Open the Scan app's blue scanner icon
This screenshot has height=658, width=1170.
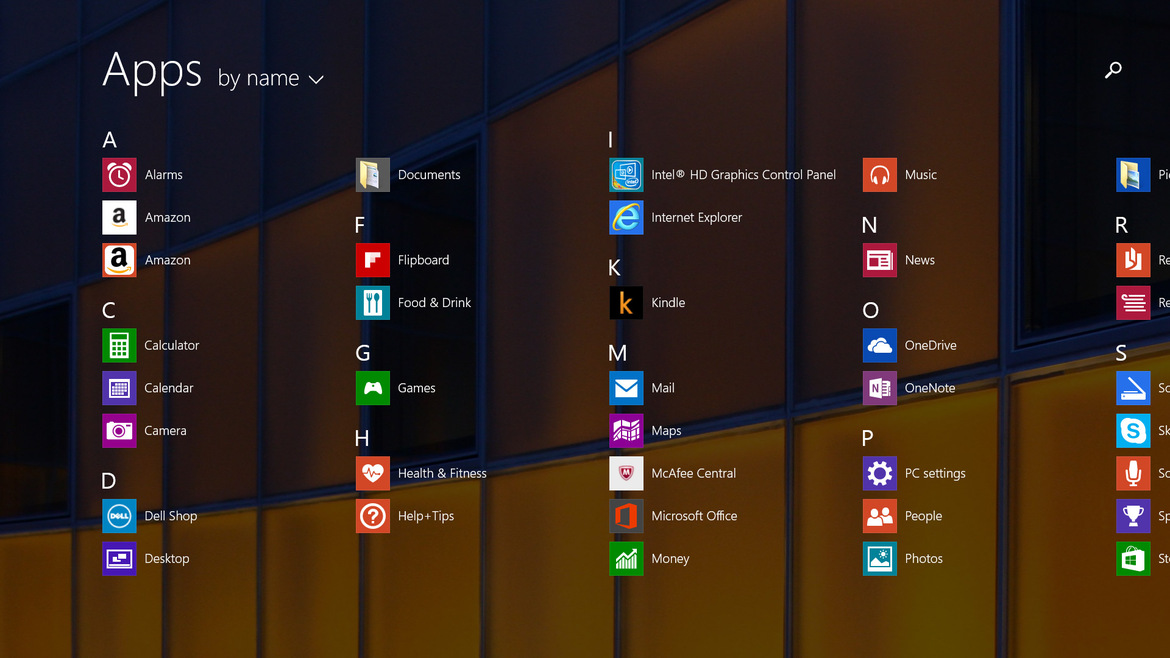[x=1133, y=388]
